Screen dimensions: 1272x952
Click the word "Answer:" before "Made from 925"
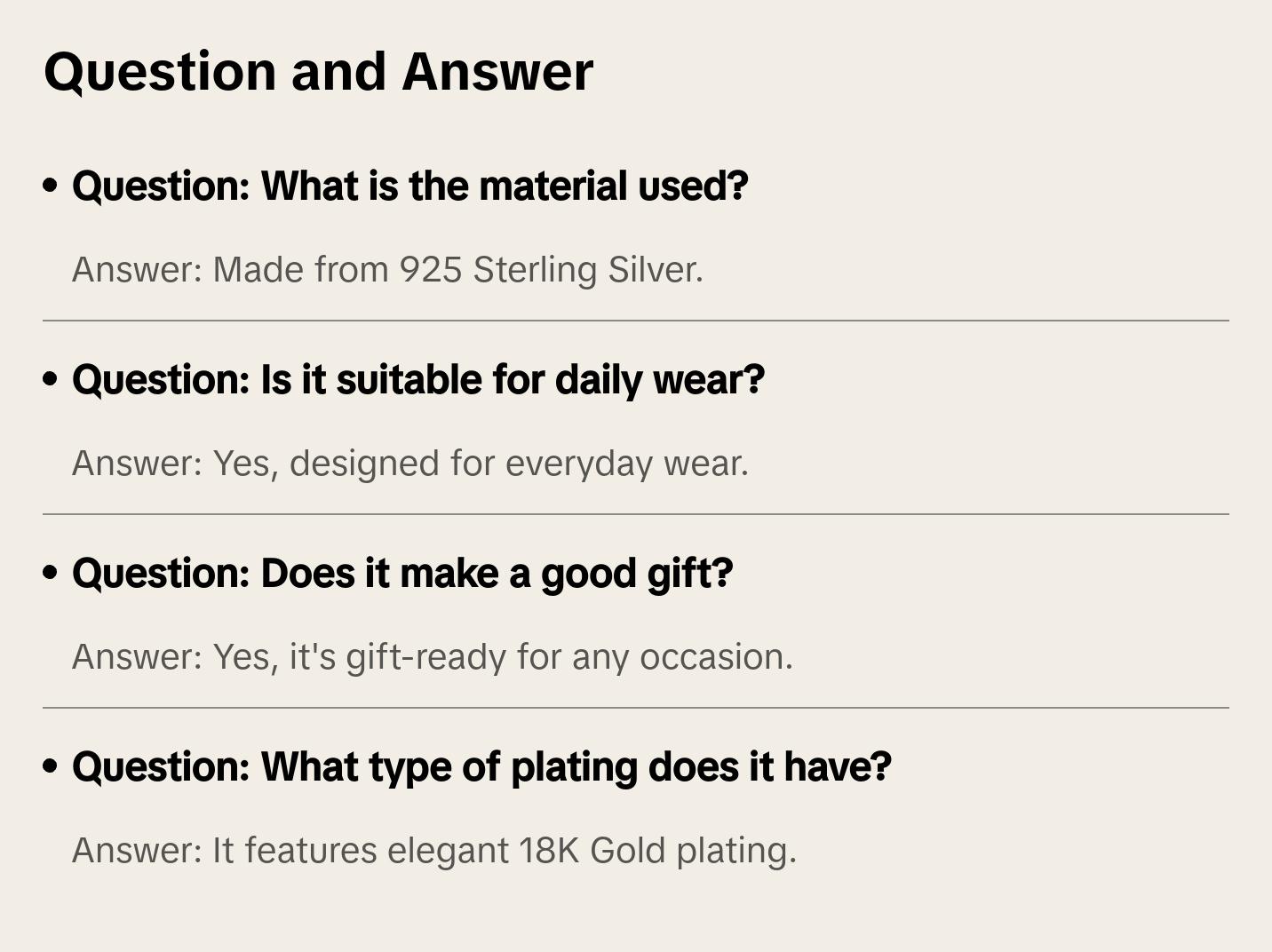(x=138, y=270)
